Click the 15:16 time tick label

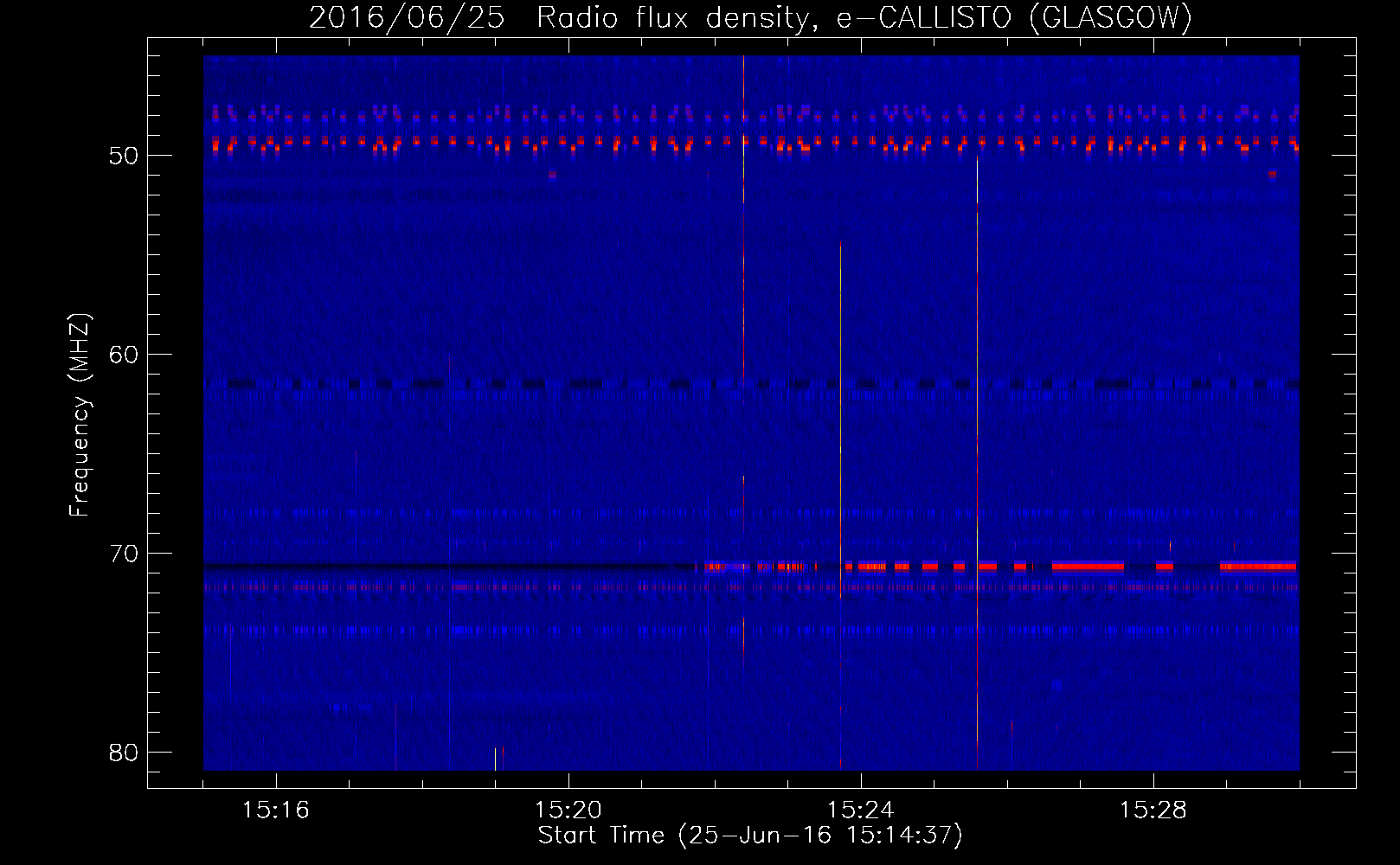[276, 811]
